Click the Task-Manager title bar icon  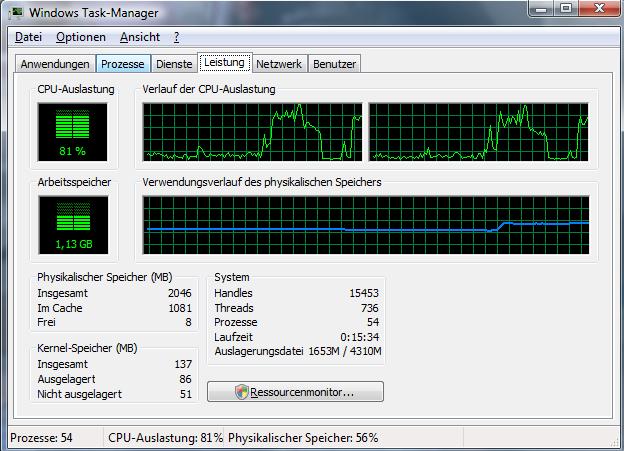coord(16,13)
